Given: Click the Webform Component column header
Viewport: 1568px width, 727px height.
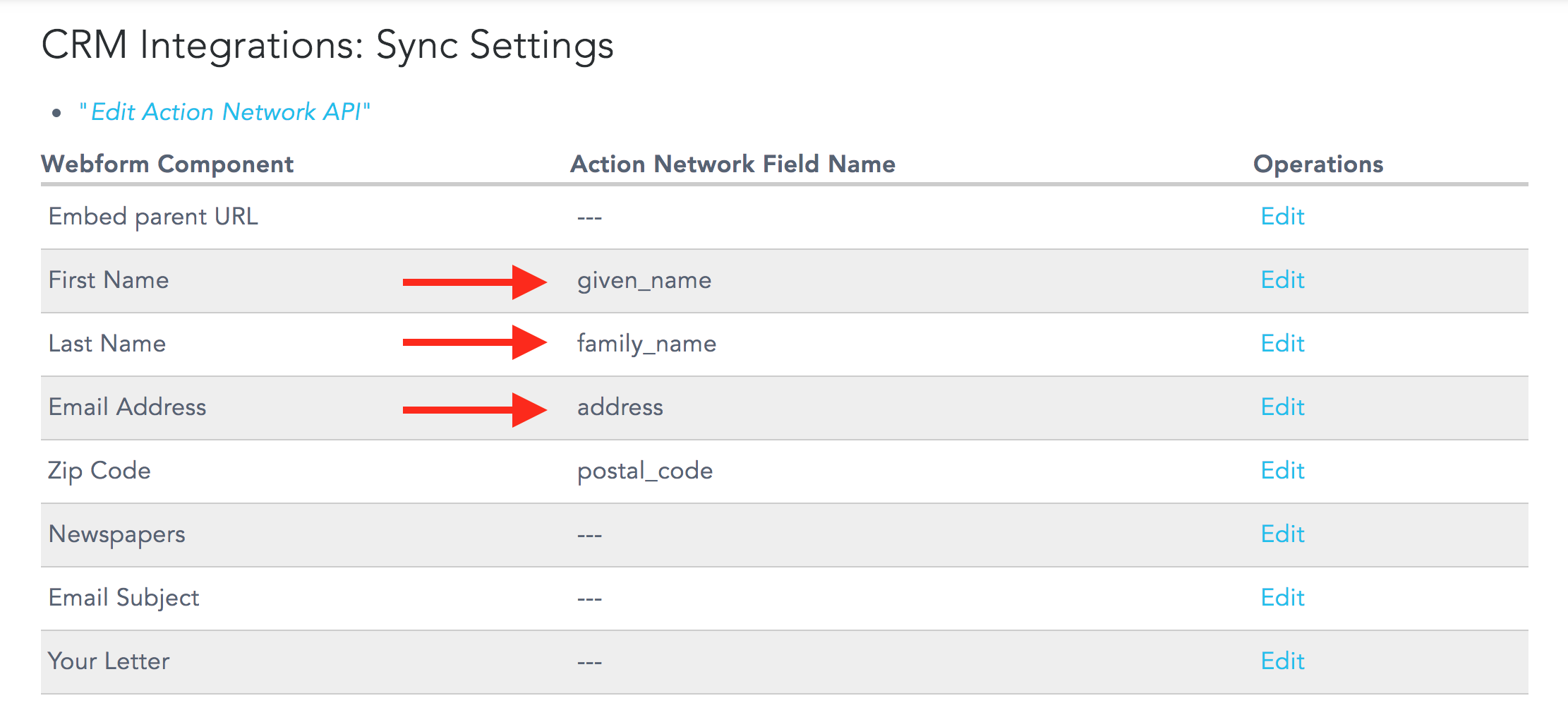Looking at the screenshot, I should 167,164.
